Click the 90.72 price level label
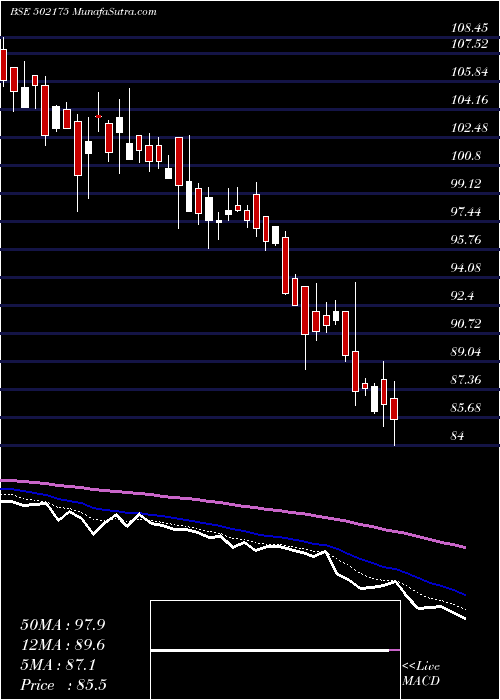Viewport: 500px width, 700px height. tap(467, 324)
